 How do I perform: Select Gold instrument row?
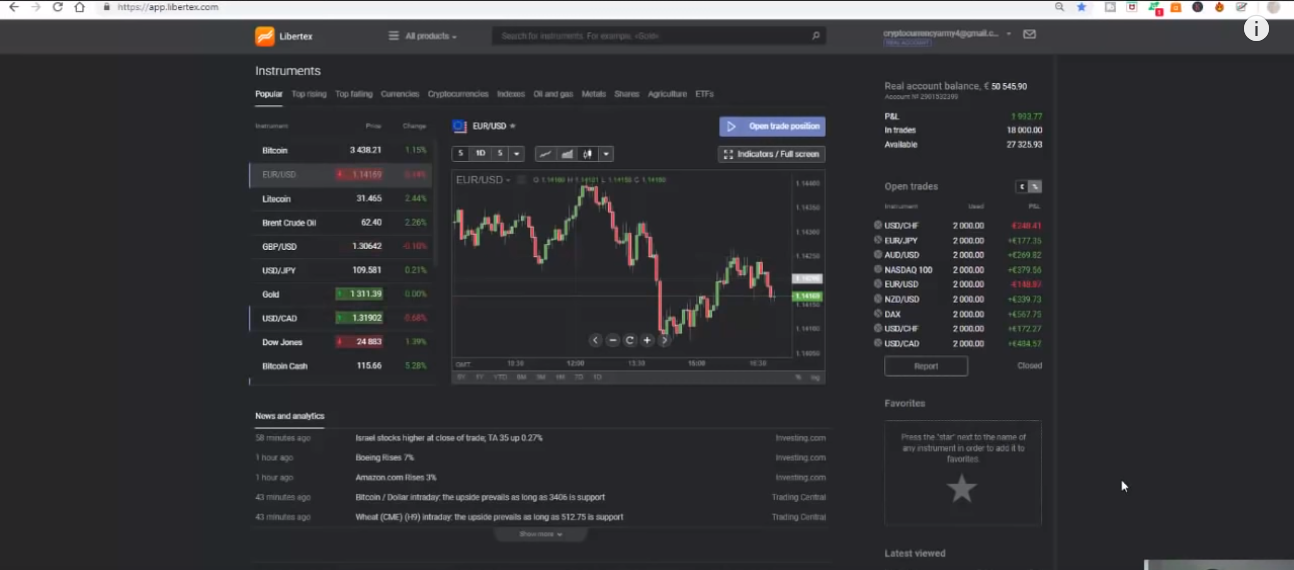point(341,294)
